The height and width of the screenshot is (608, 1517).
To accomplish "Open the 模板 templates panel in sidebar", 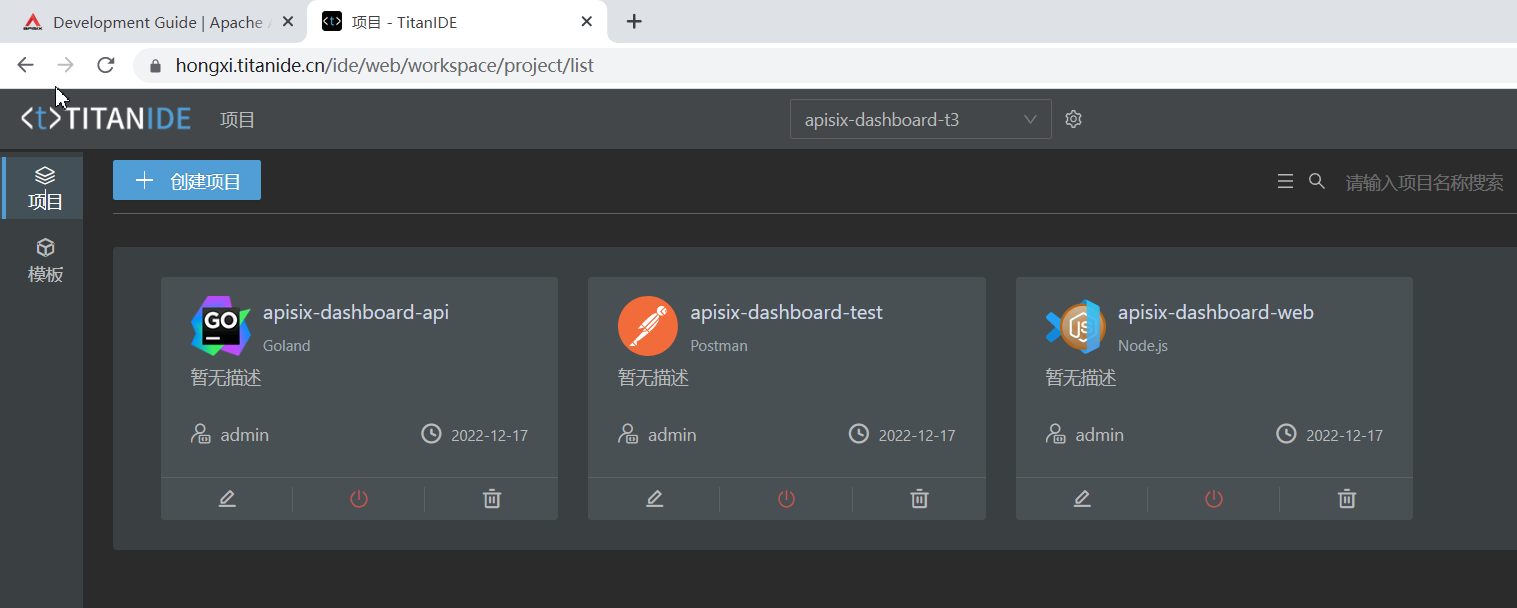I will pyautogui.click(x=44, y=261).
